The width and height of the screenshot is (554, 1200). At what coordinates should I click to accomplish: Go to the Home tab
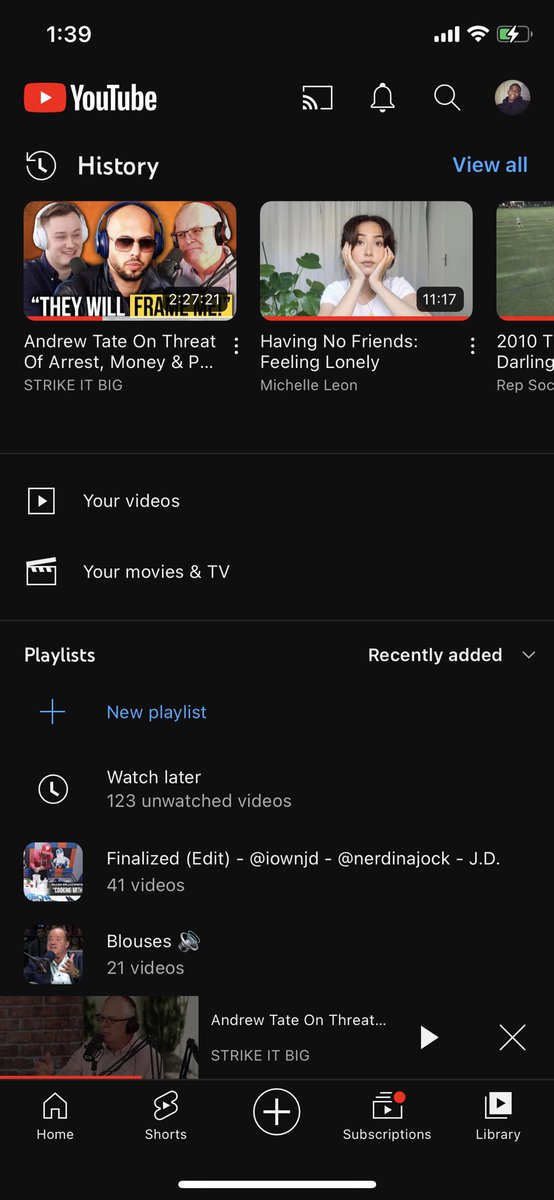[55, 1116]
